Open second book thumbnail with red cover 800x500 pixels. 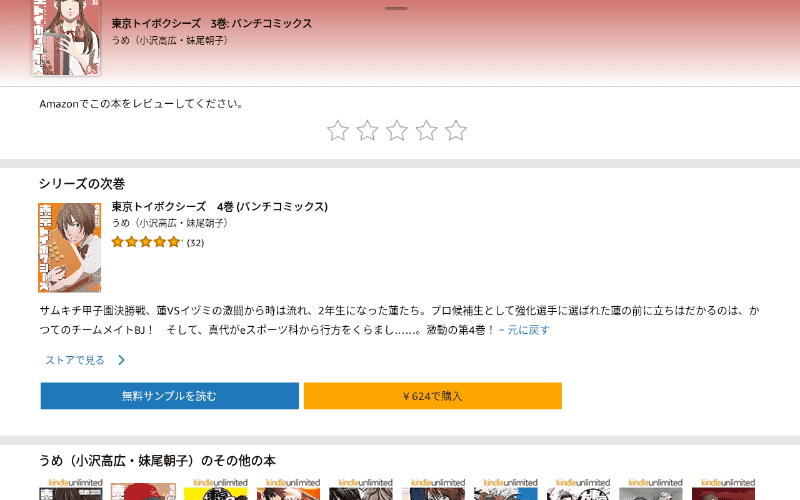(143, 491)
